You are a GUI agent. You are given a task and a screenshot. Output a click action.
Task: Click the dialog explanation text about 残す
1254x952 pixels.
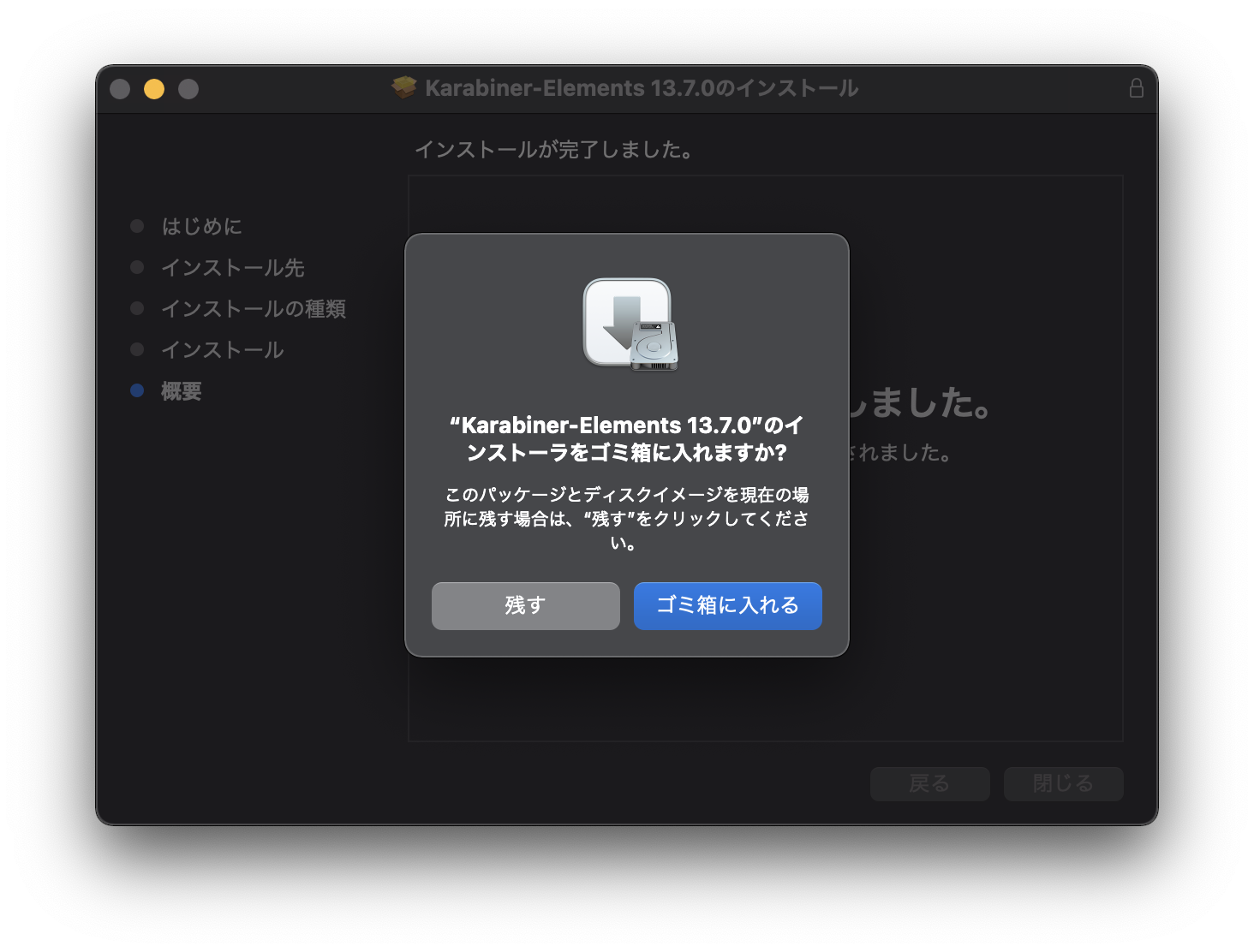(627, 519)
